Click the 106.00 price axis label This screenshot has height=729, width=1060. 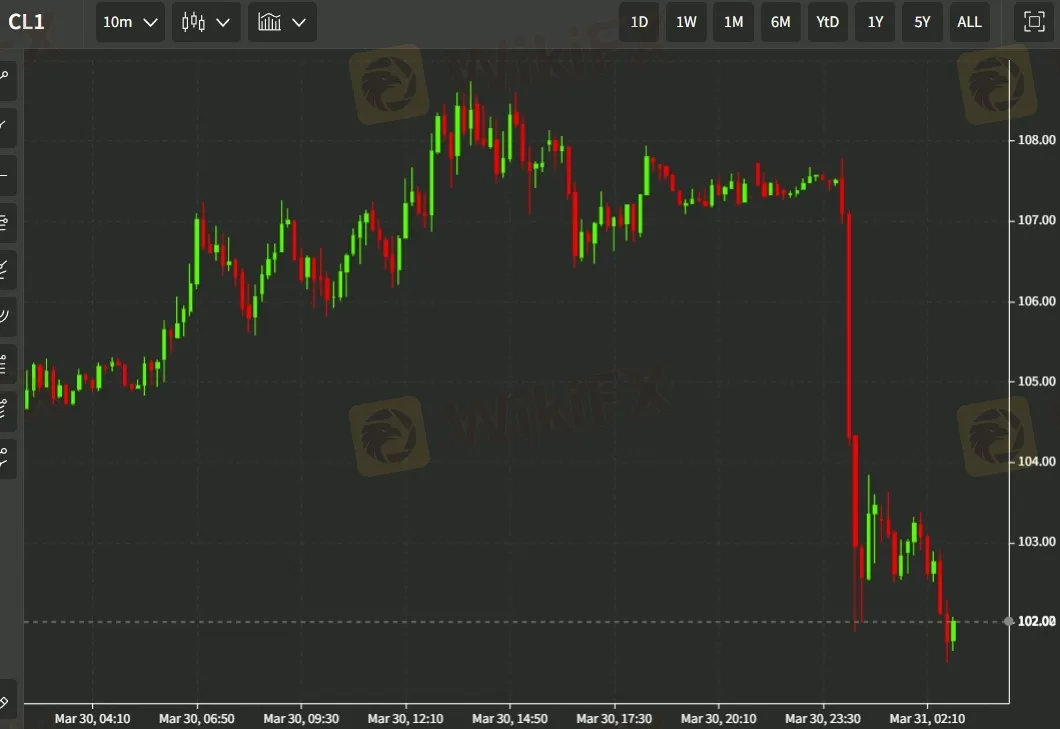pyautogui.click(x=1036, y=301)
